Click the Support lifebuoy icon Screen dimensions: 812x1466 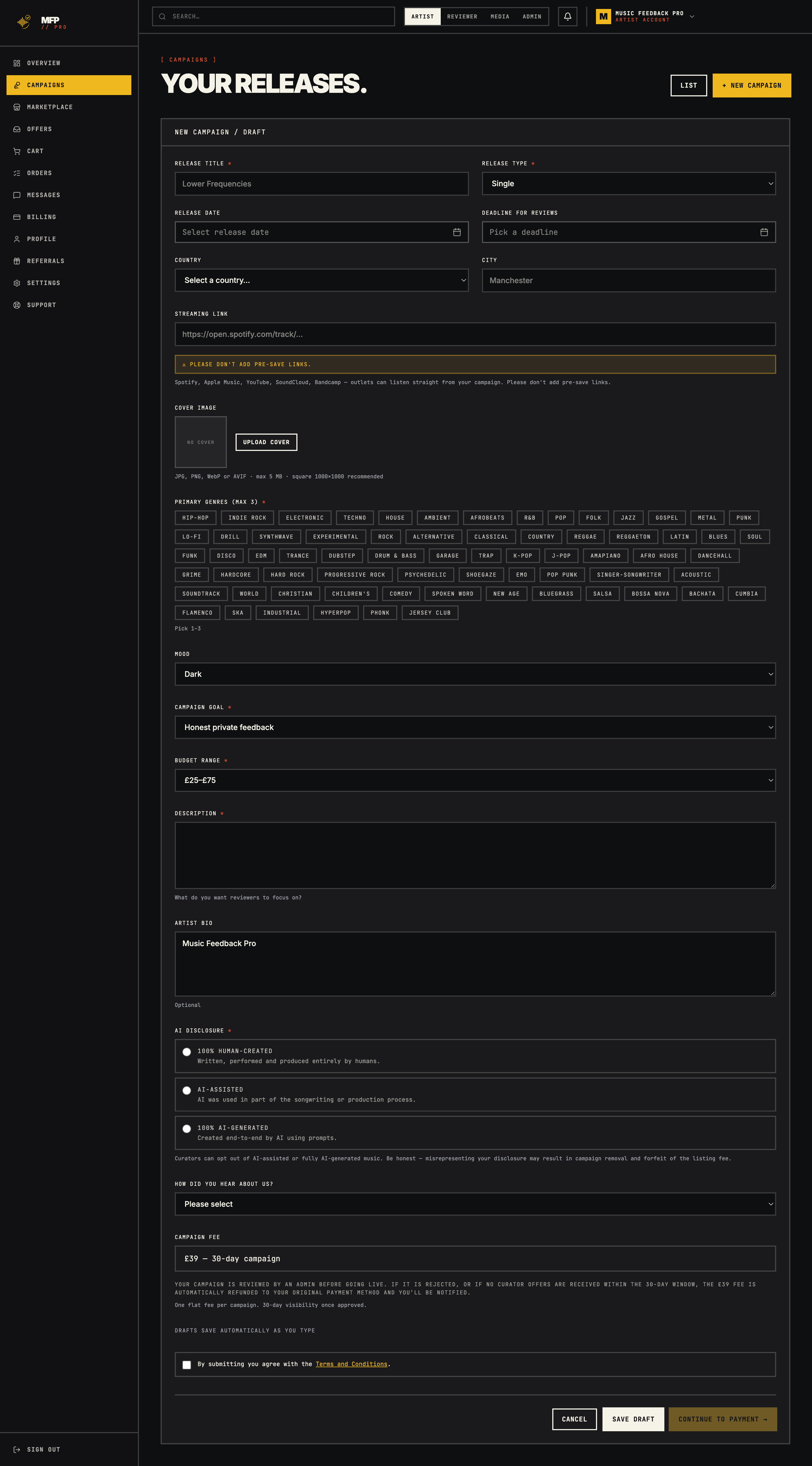pyautogui.click(x=17, y=305)
